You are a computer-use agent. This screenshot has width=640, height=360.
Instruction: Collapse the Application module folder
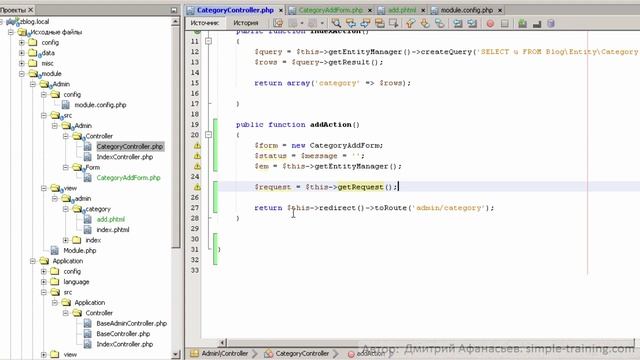pos(33,261)
